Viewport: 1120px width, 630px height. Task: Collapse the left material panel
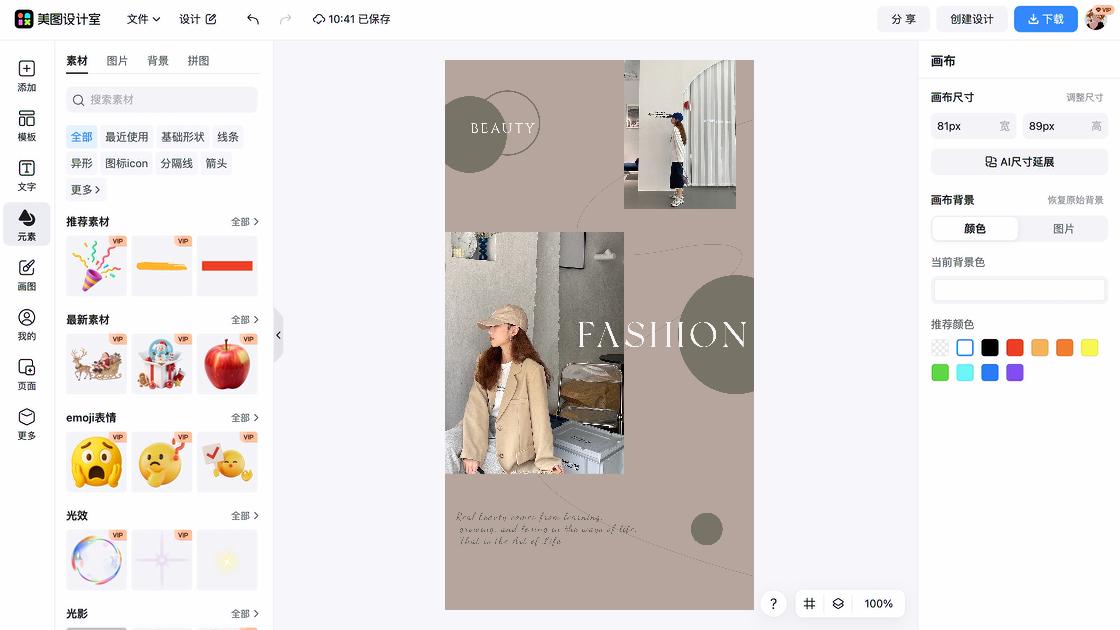point(278,336)
